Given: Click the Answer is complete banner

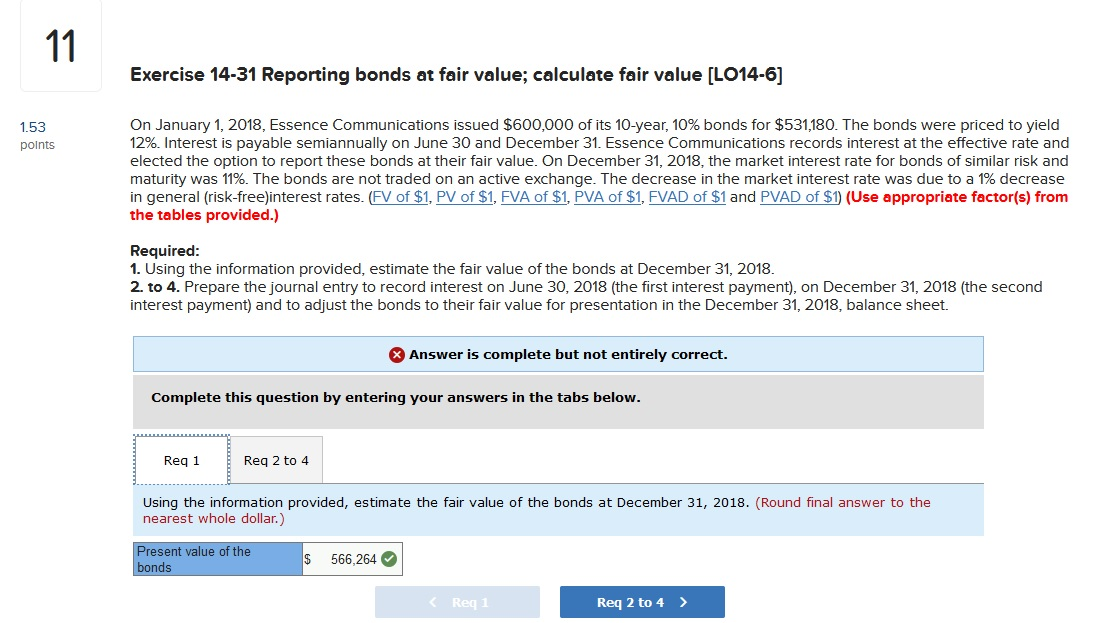Looking at the screenshot, I should 558,353.
